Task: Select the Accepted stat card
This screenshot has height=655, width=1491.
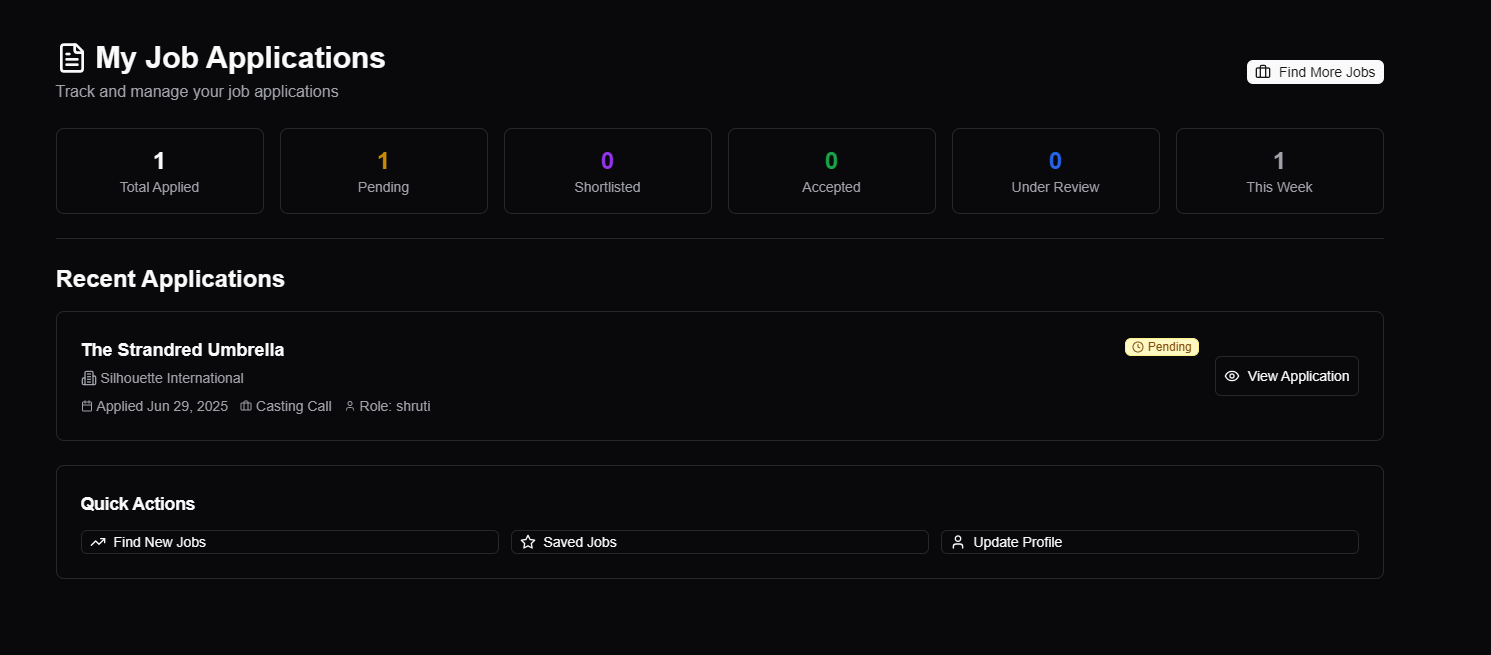Action: pyautogui.click(x=832, y=171)
